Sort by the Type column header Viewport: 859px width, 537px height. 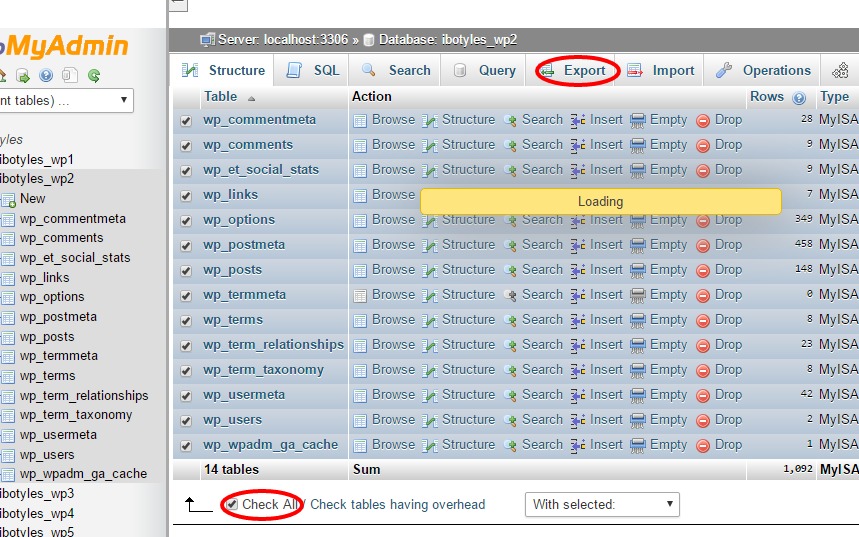[834, 97]
